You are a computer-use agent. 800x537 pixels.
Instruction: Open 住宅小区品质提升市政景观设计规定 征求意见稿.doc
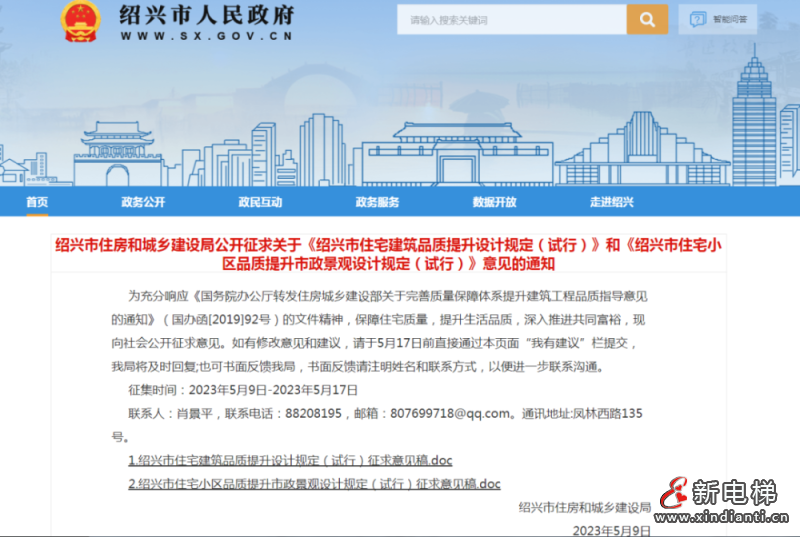314,484
